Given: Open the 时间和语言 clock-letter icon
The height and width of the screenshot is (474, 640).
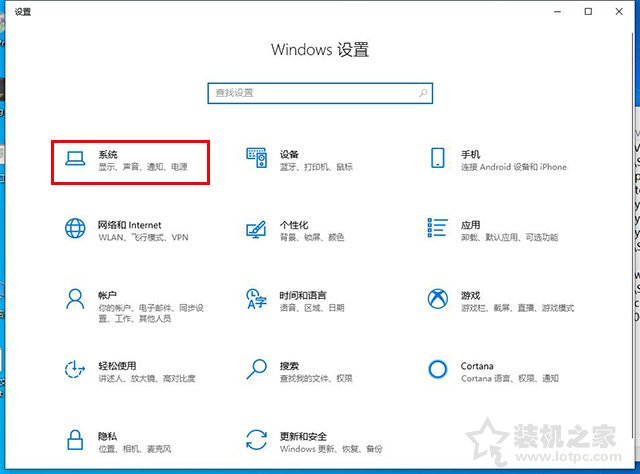Looking at the screenshot, I should coord(256,299).
